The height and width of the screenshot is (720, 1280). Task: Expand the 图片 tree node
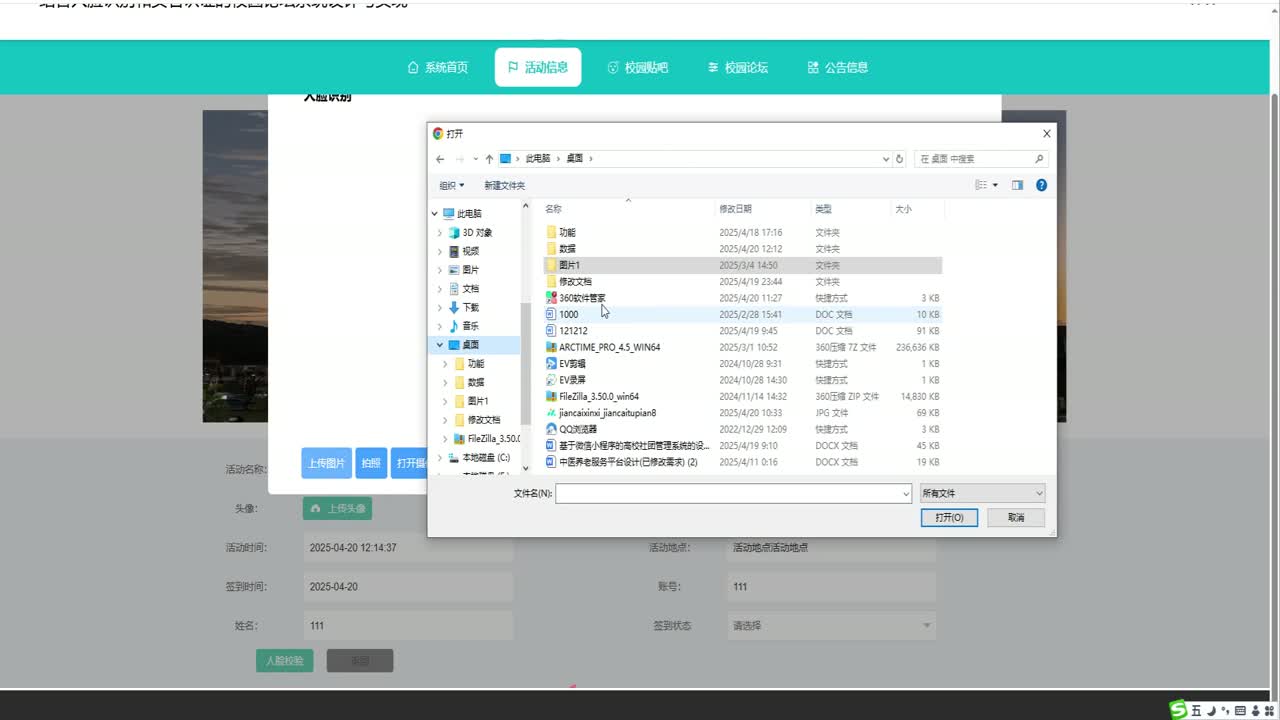(x=440, y=271)
